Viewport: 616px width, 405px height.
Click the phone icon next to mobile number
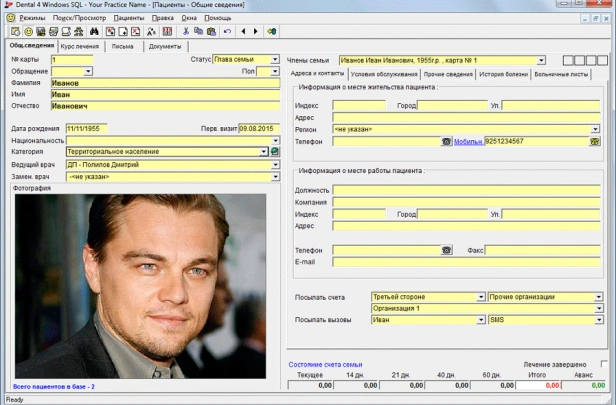click(595, 142)
